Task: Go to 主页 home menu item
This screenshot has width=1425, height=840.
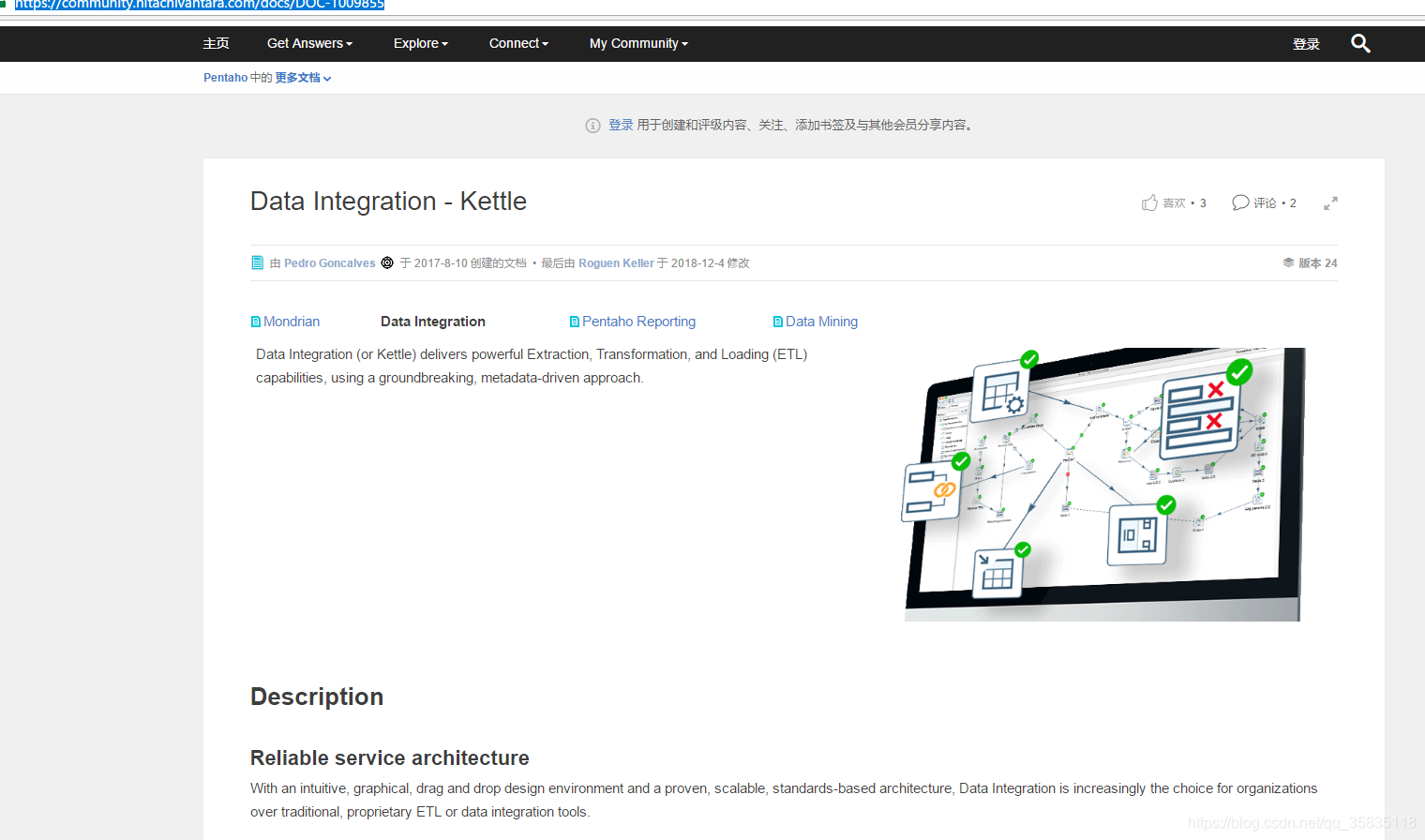Action: point(216,43)
